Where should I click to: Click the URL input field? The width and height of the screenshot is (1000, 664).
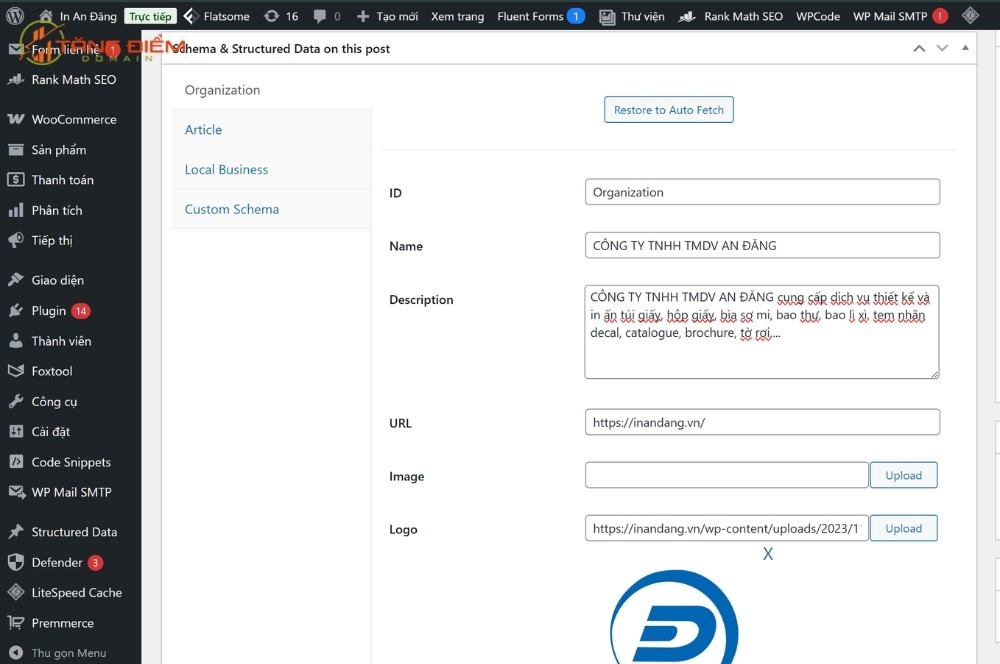[x=762, y=422]
